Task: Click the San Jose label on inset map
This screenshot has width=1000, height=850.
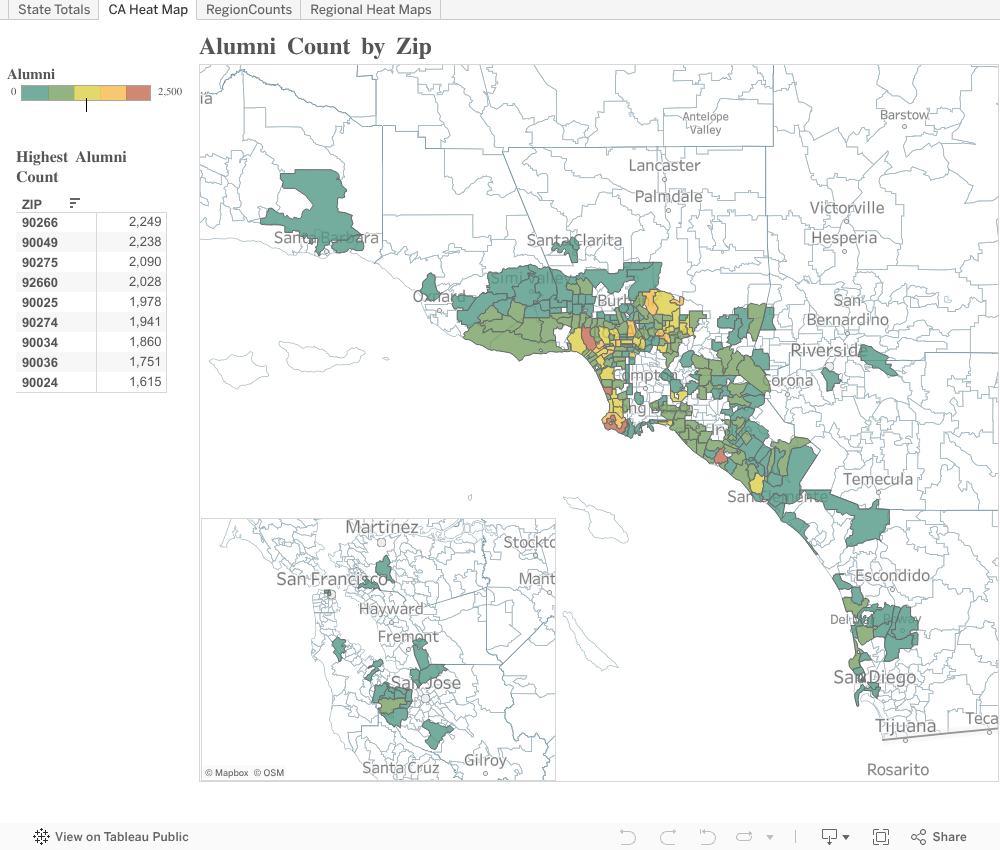Action: [426, 683]
